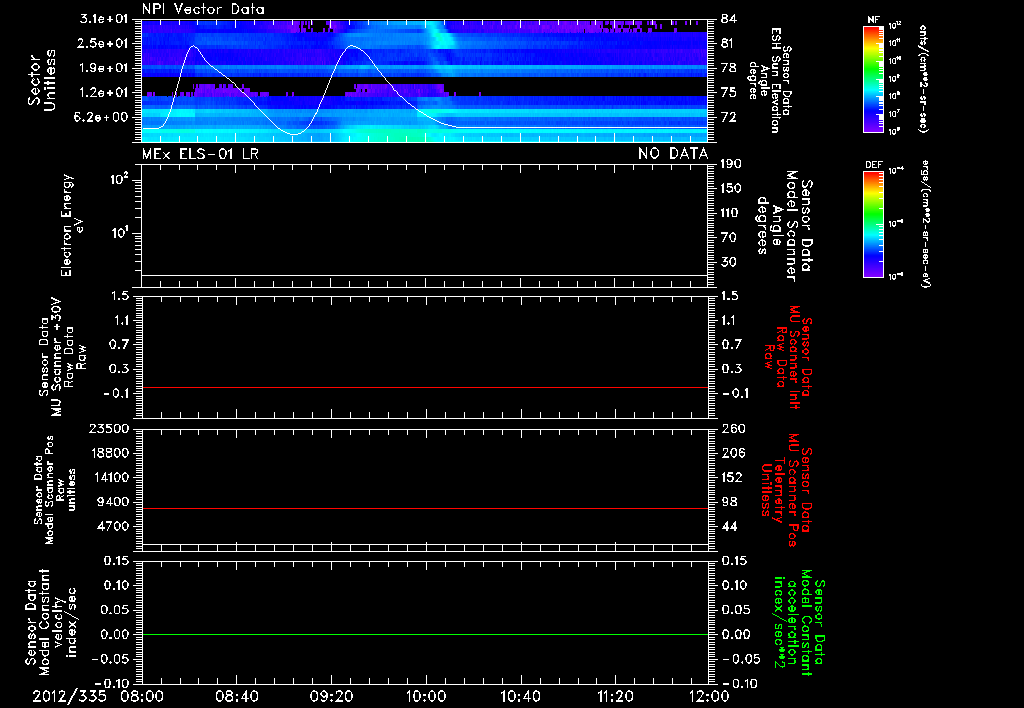1024x708 pixels.
Task: Click the red 'MU Scanner Int Raw Data' axis title
Action: point(788,357)
